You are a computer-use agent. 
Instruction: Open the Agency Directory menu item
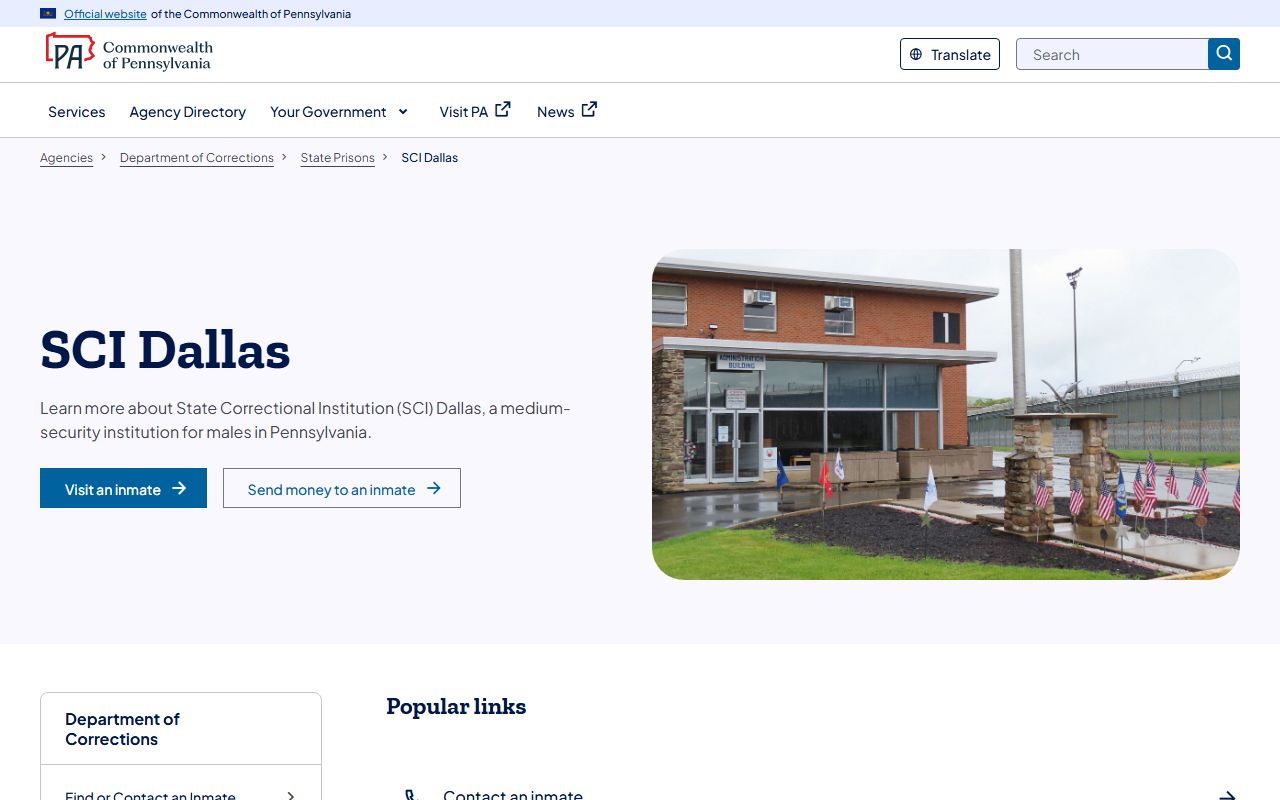pos(188,111)
